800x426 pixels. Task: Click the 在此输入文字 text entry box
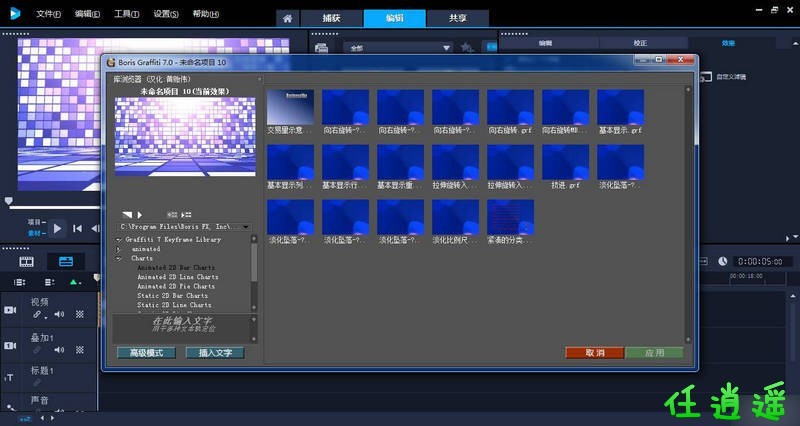[182, 329]
